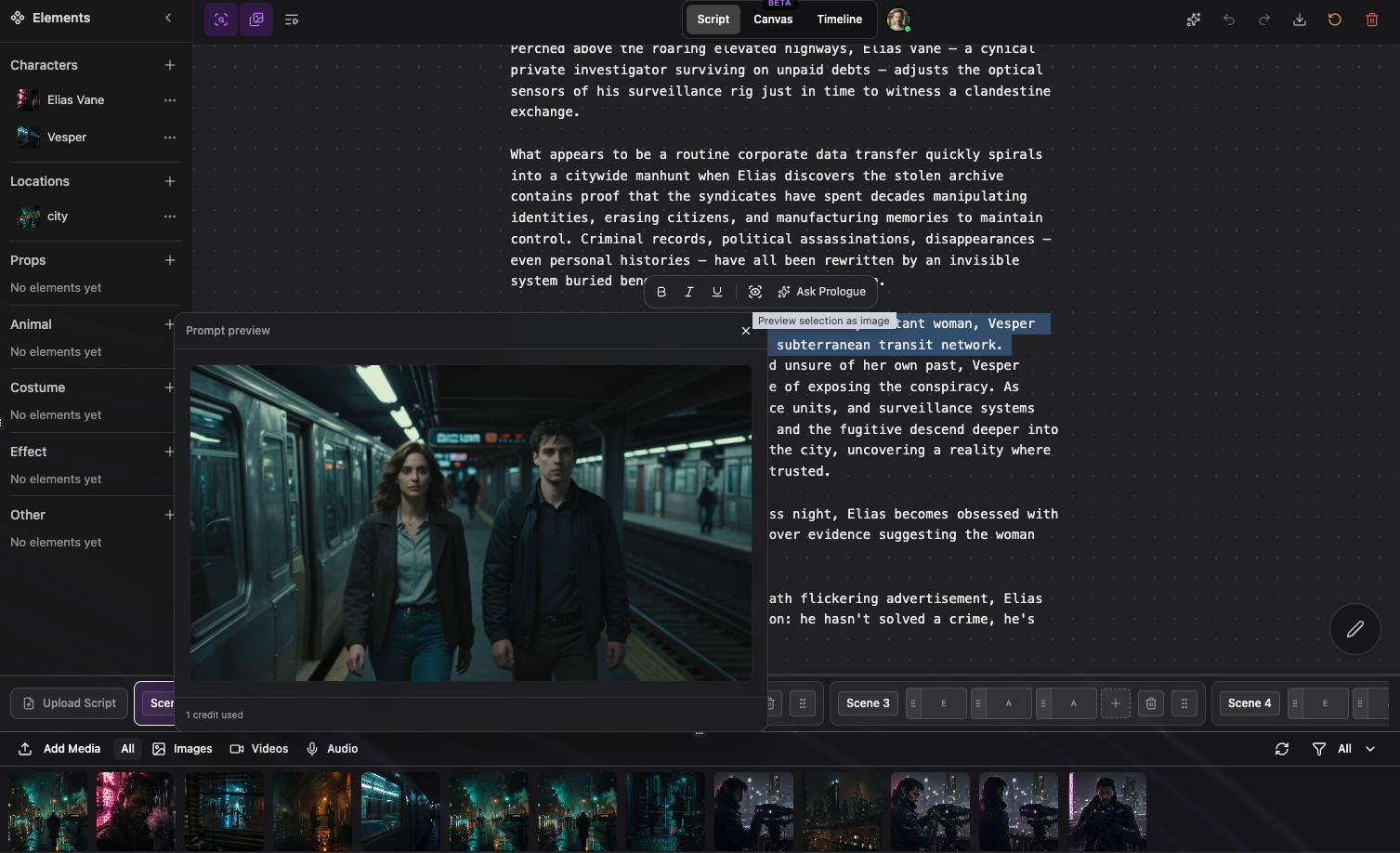Add a new location with plus

170,181
